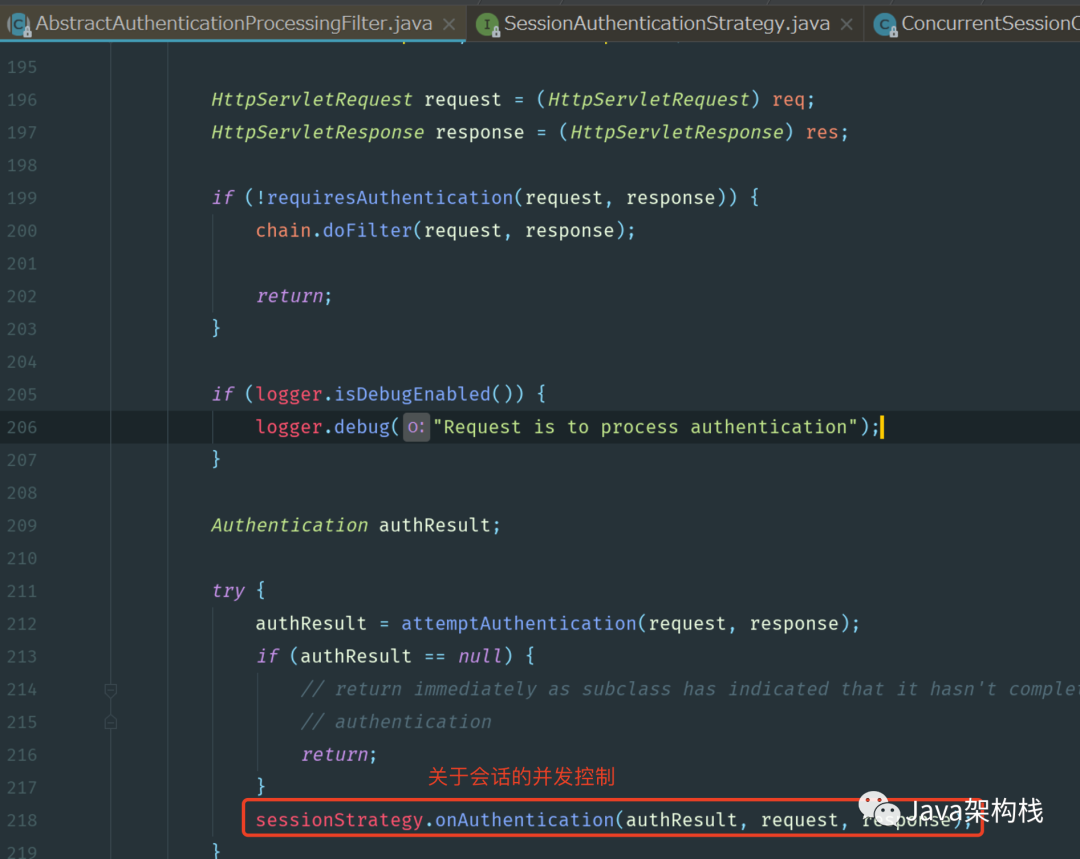Click the "try" keyword on line 211
The image size is (1080, 859).
(x=228, y=590)
